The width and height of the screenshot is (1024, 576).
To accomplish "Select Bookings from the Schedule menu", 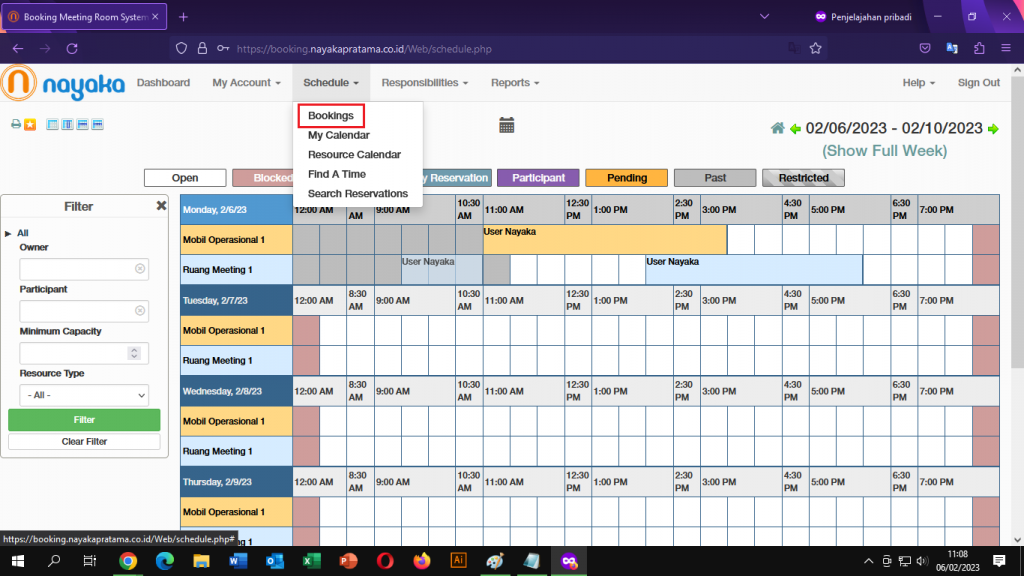I will 331,116.
